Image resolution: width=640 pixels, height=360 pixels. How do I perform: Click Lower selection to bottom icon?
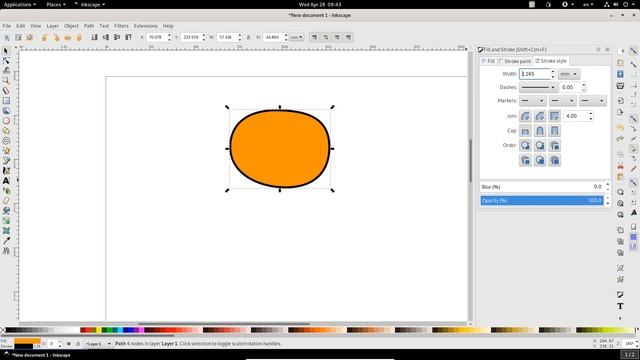click(x=94, y=37)
